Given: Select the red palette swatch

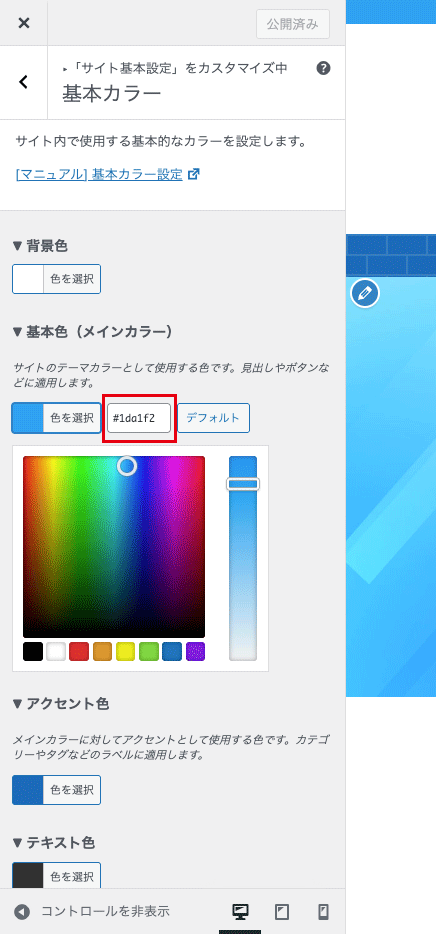Looking at the screenshot, I should pyautogui.click(x=79, y=651).
